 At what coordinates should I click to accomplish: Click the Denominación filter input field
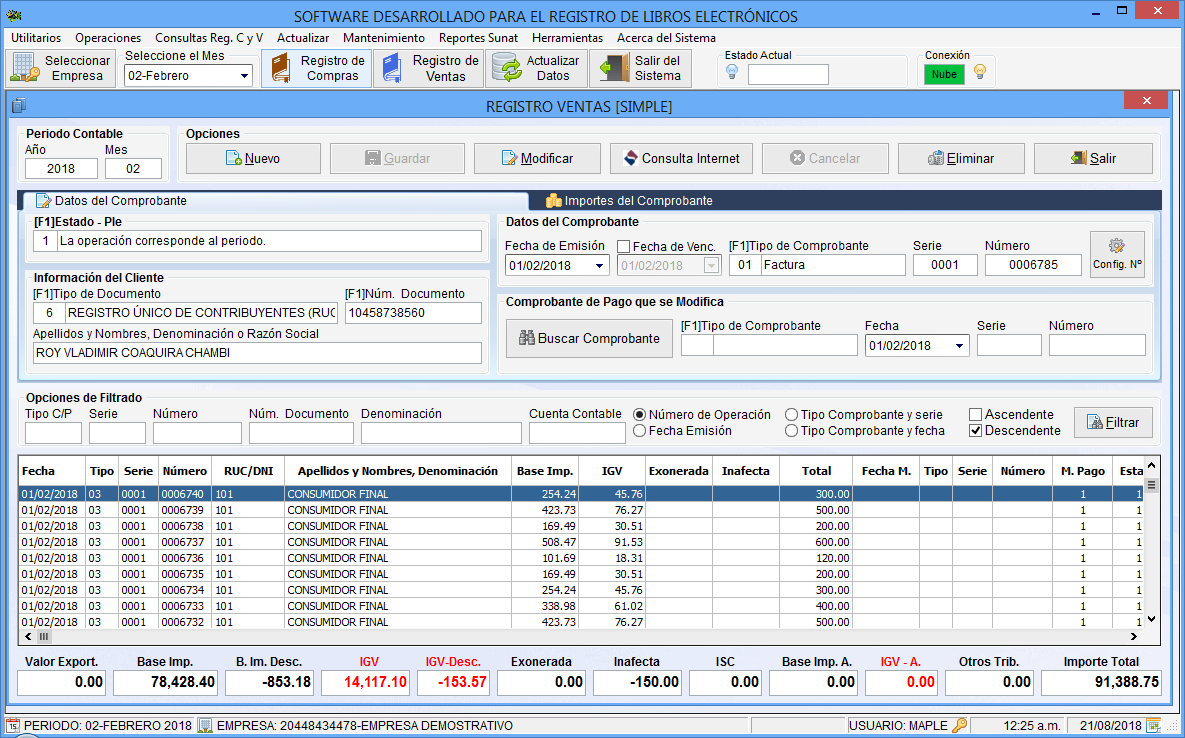click(x=441, y=433)
